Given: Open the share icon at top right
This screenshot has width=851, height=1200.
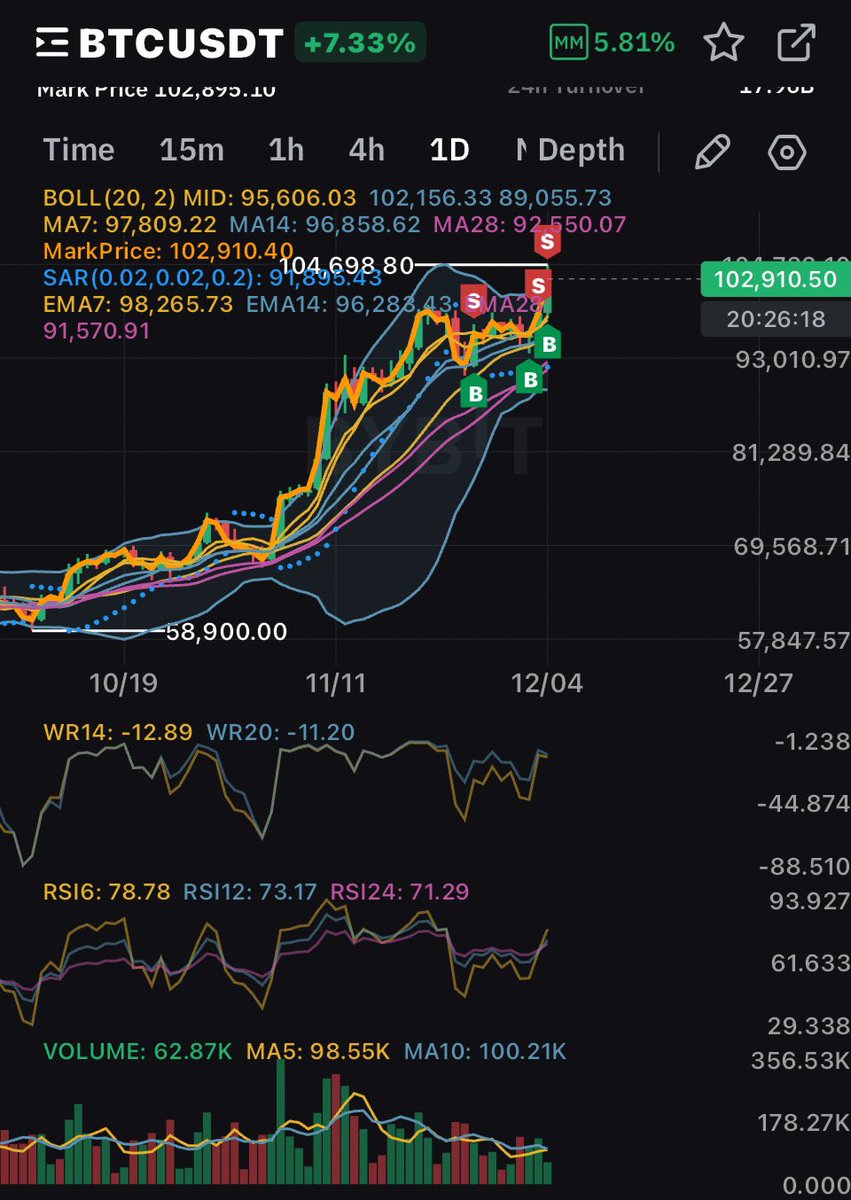Looking at the screenshot, I should [x=795, y=42].
